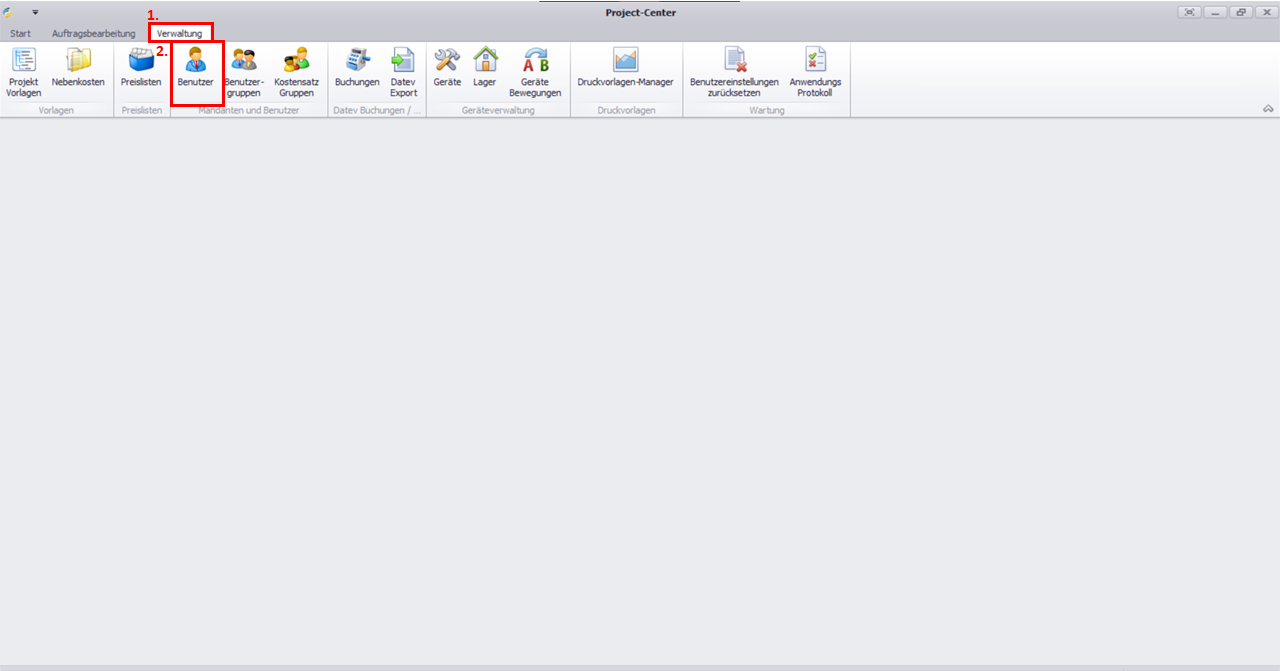Open Kostensatz Gruppen
This screenshot has height=671, width=1280.
coord(296,72)
